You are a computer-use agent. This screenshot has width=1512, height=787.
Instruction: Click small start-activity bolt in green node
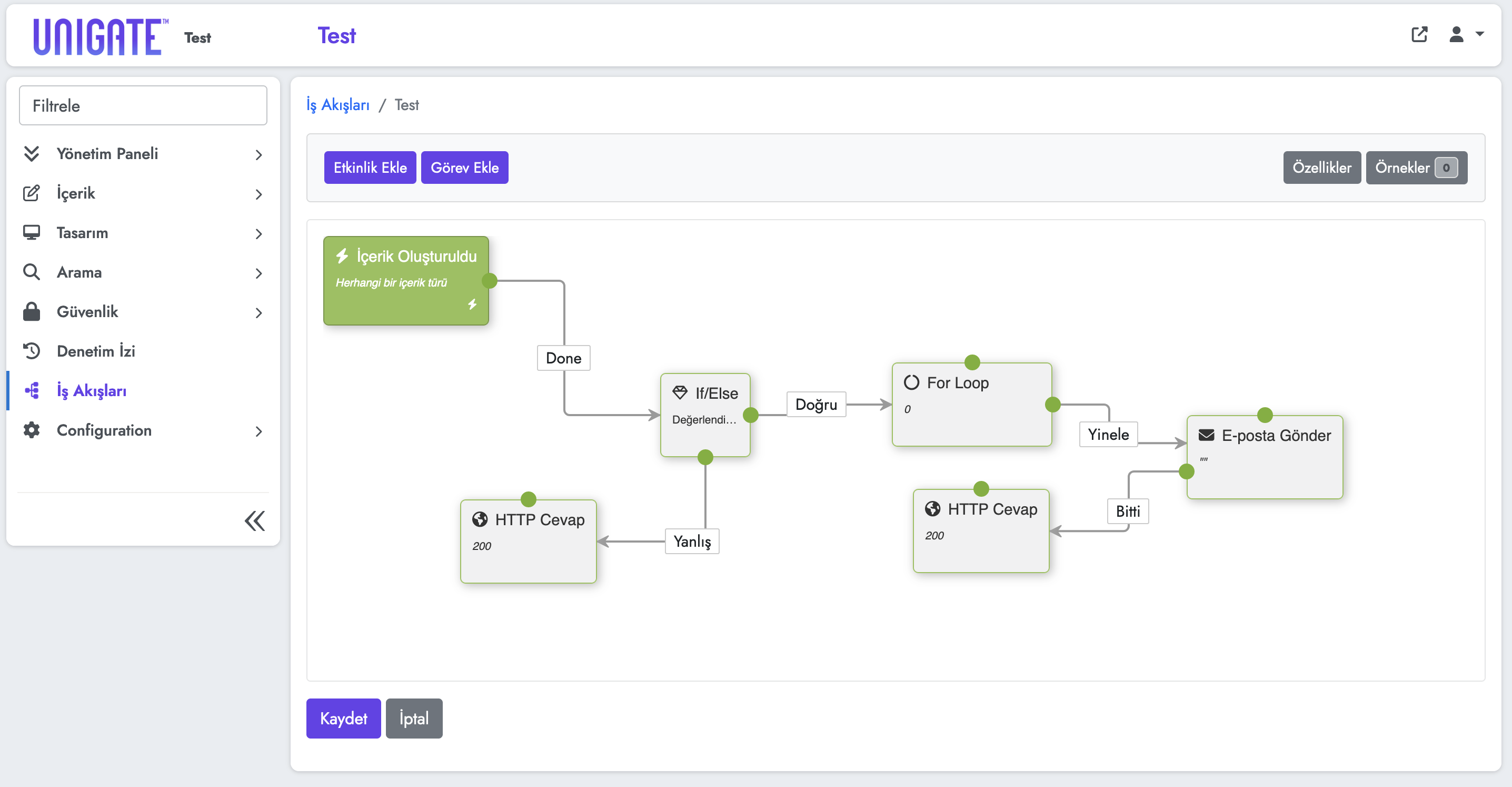pos(473,304)
